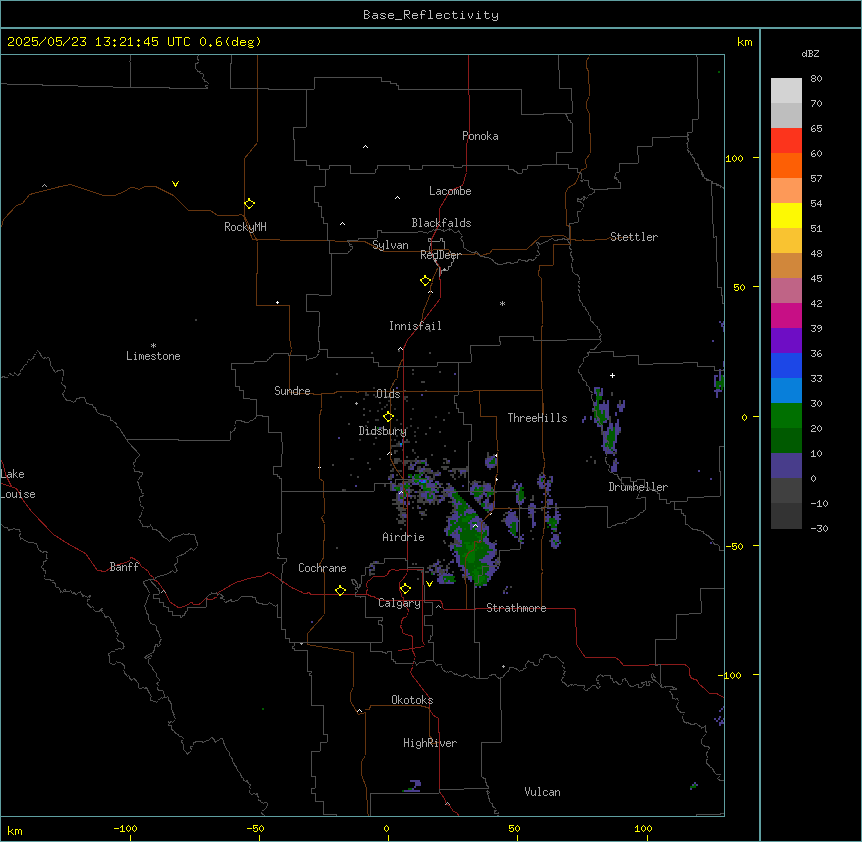Select the Olds label
The height and width of the screenshot is (842, 862).
point(388,394)
